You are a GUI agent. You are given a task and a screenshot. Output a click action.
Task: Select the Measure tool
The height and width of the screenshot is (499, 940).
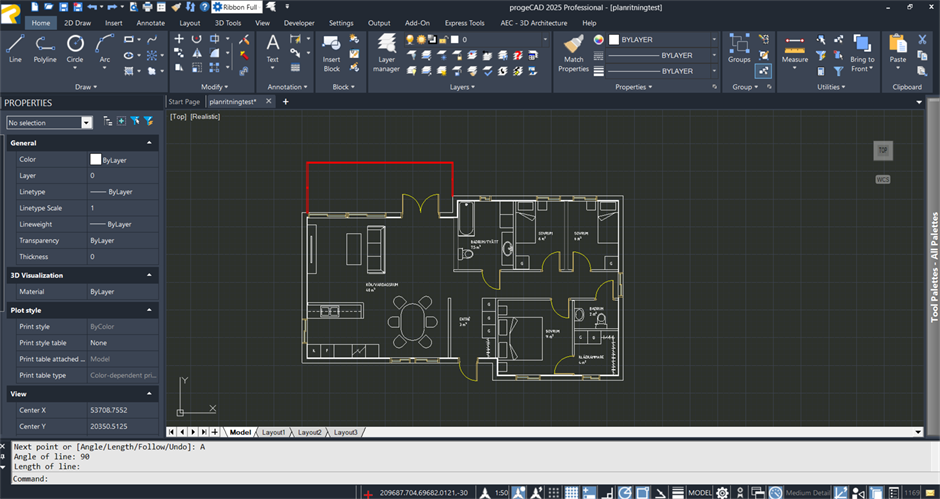coord(795,48)
